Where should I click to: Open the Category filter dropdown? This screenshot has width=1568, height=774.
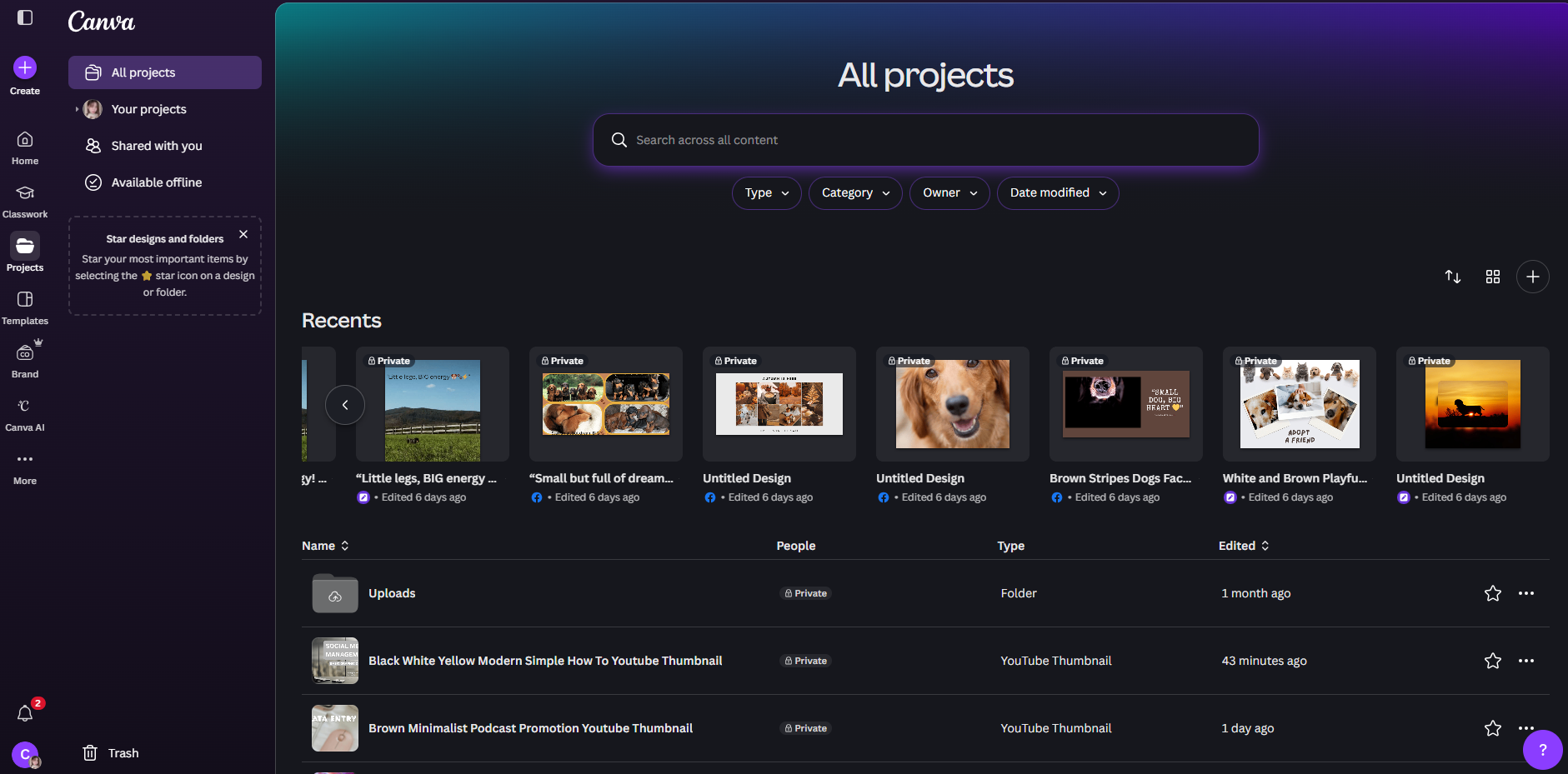pos(855,192)
